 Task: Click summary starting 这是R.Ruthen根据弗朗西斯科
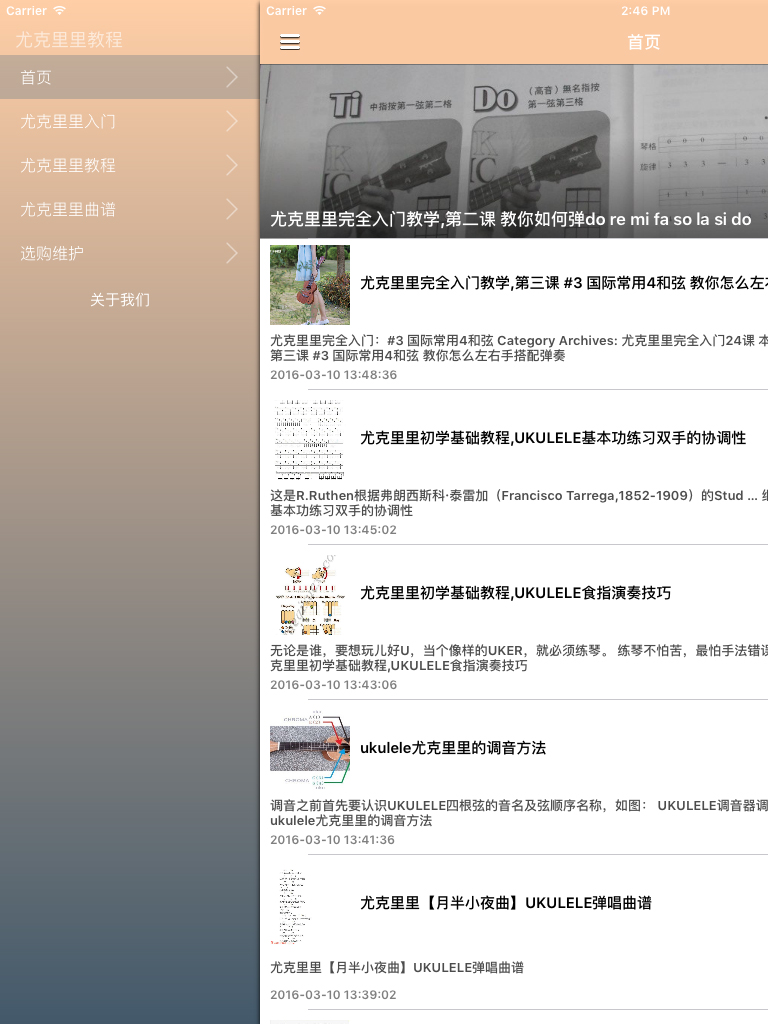(519, 503)
